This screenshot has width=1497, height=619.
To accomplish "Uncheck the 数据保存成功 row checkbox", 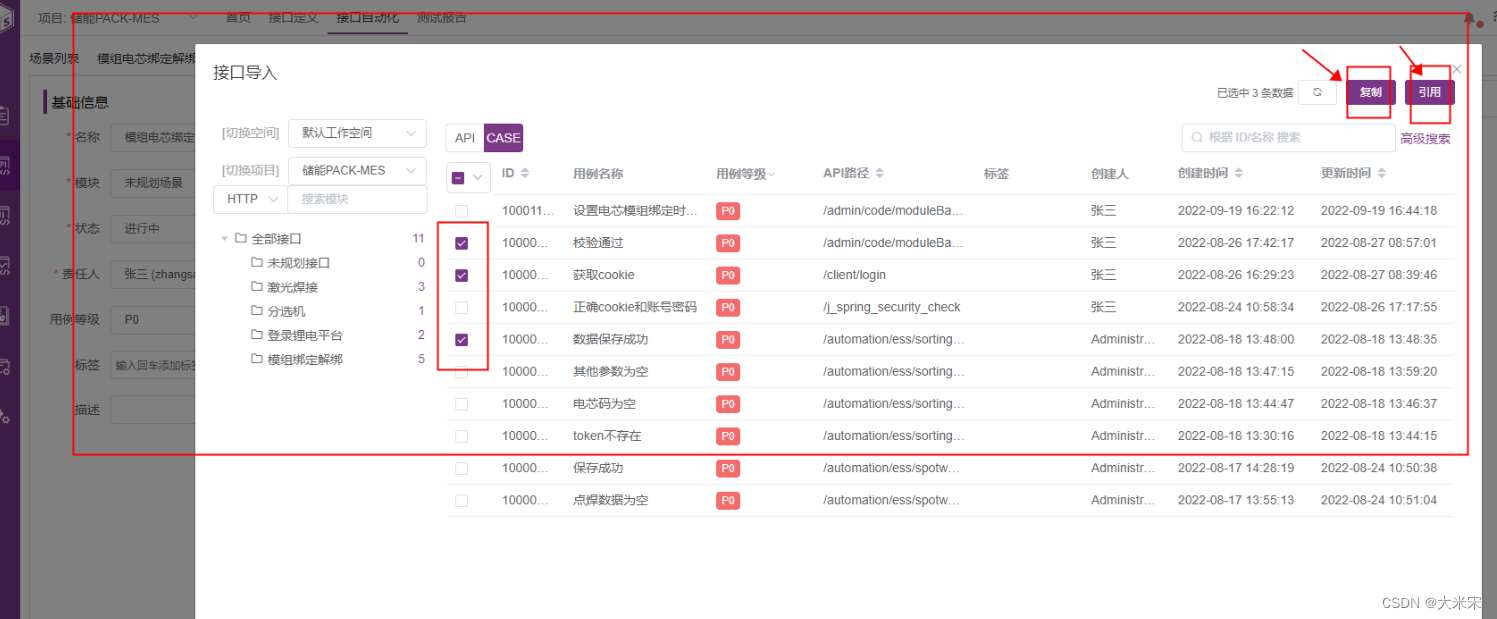I will pos(461,340).
